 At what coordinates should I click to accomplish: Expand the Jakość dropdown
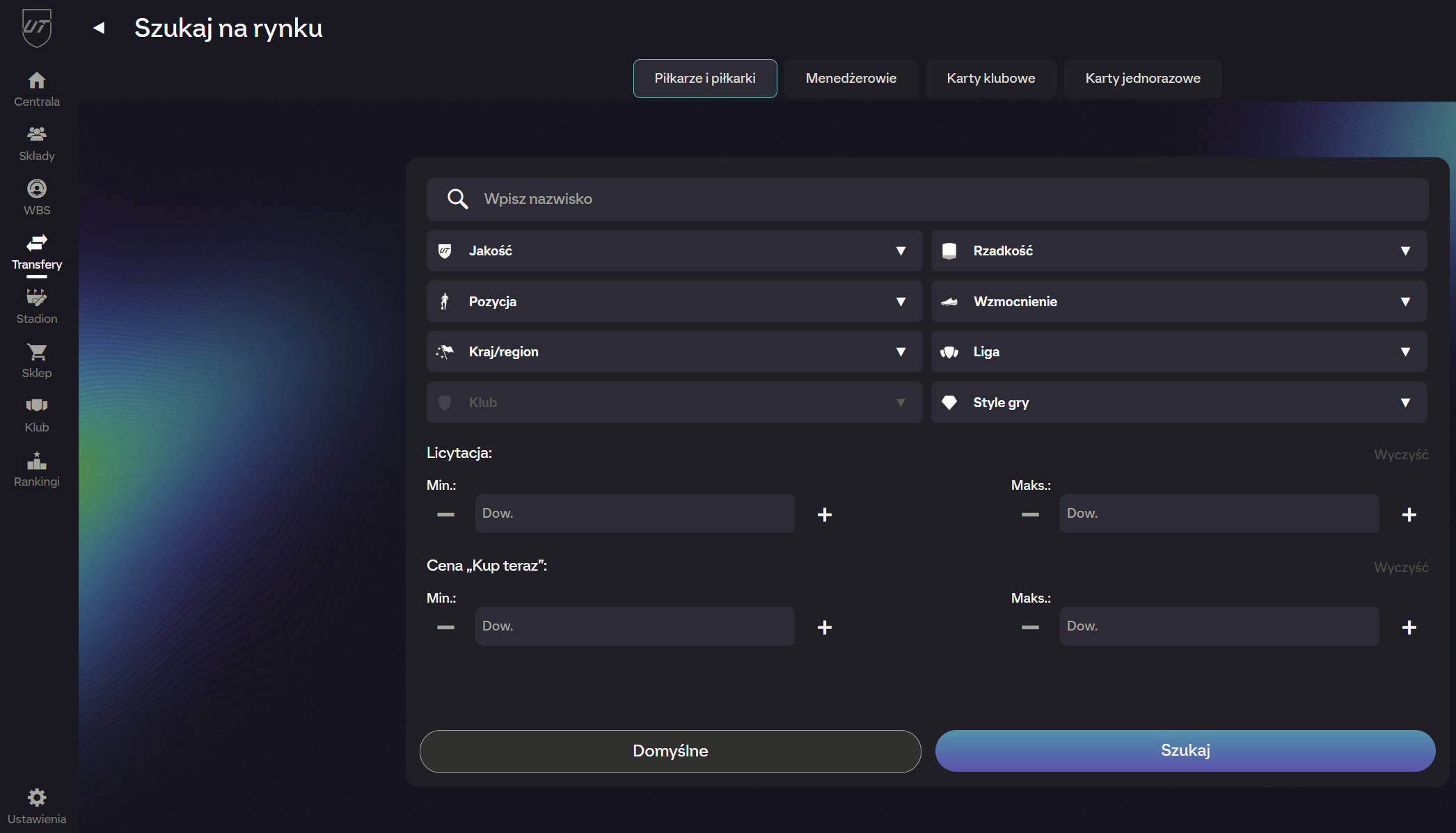pos(674,251)
